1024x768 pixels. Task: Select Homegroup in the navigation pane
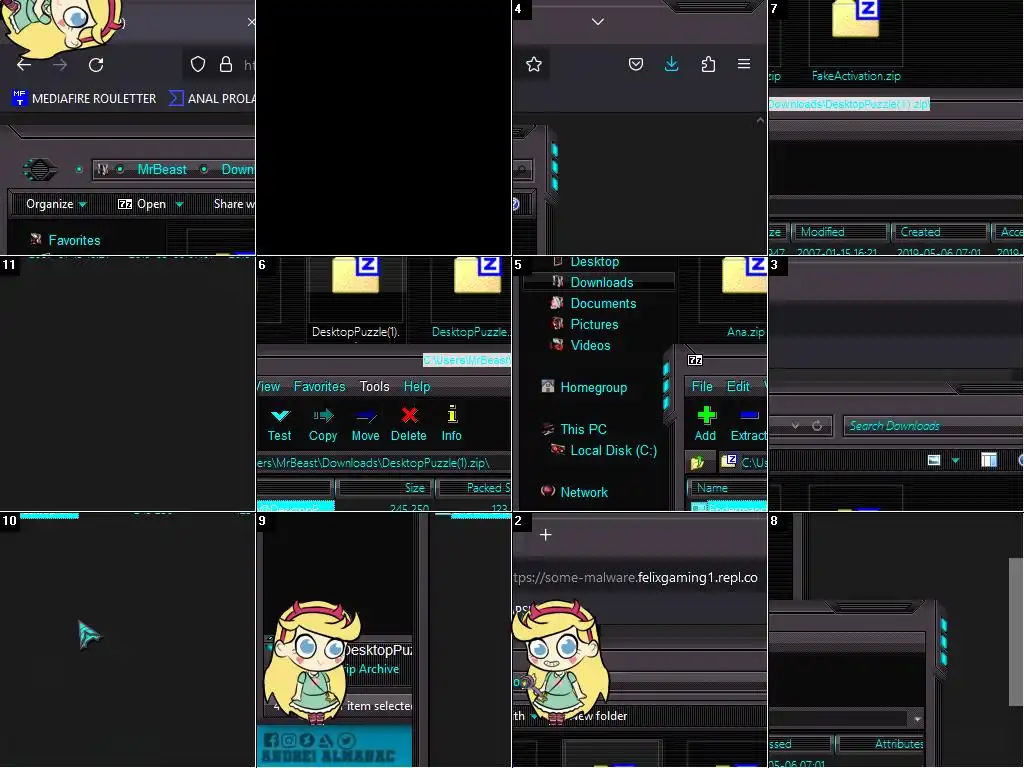tap(594, 387)
